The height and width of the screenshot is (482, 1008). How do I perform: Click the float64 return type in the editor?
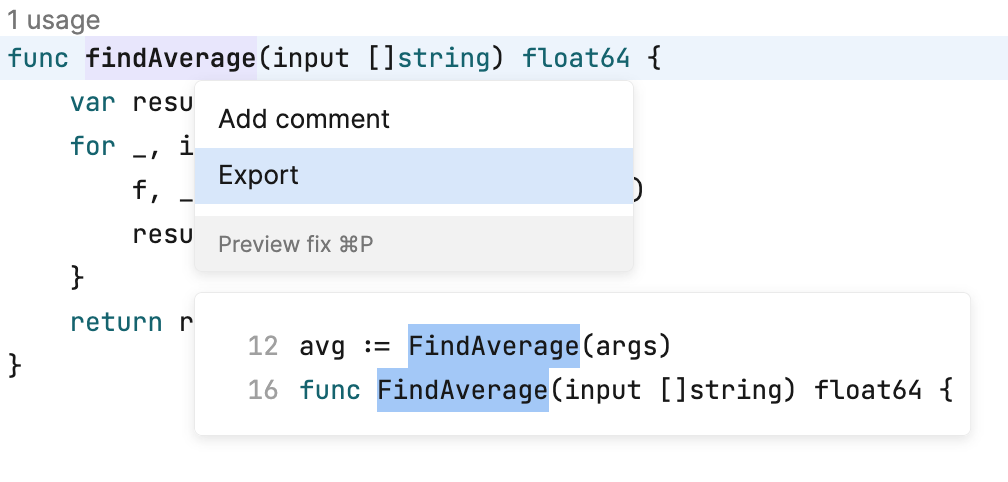coord(574,60)
